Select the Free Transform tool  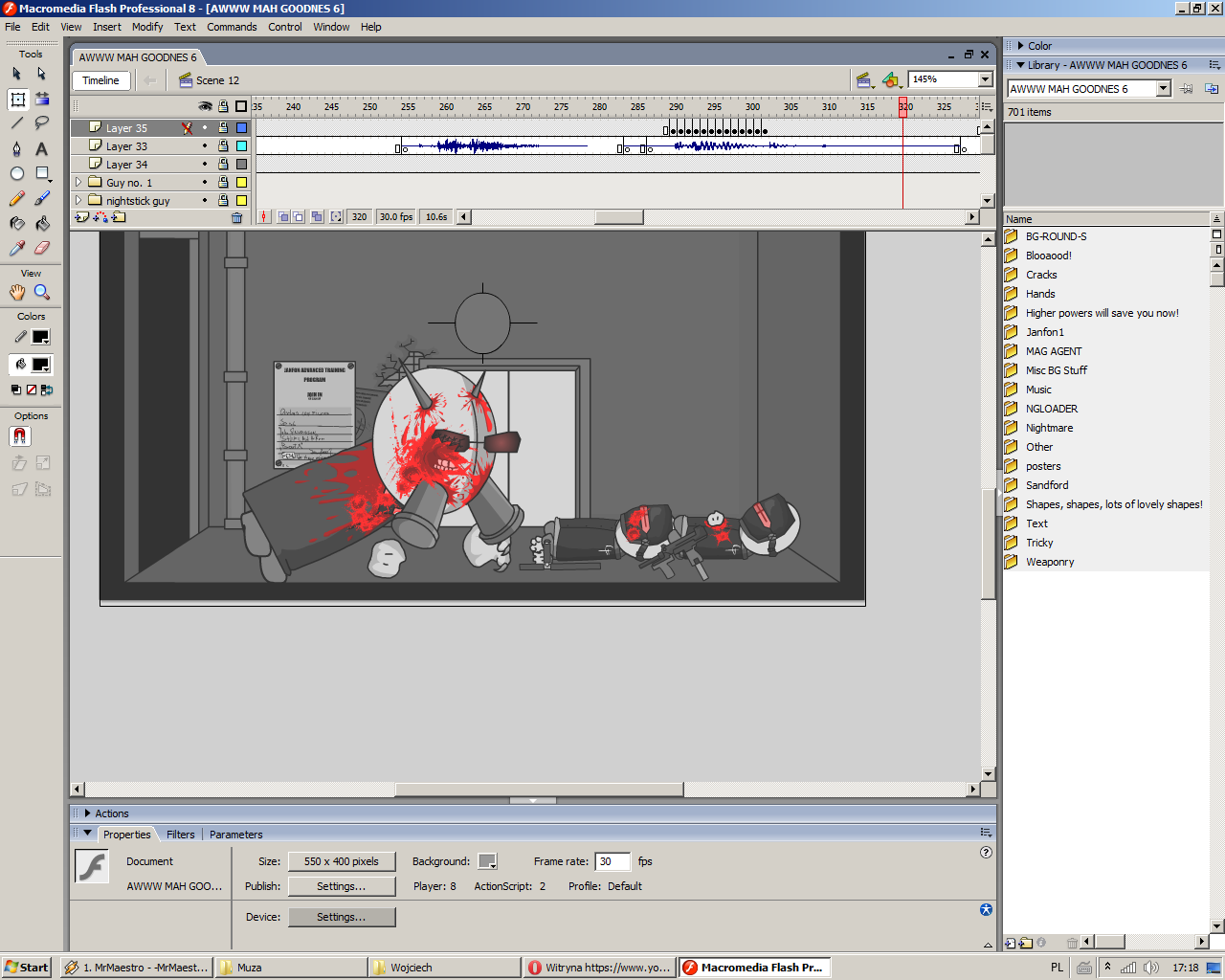click(17, 99)
